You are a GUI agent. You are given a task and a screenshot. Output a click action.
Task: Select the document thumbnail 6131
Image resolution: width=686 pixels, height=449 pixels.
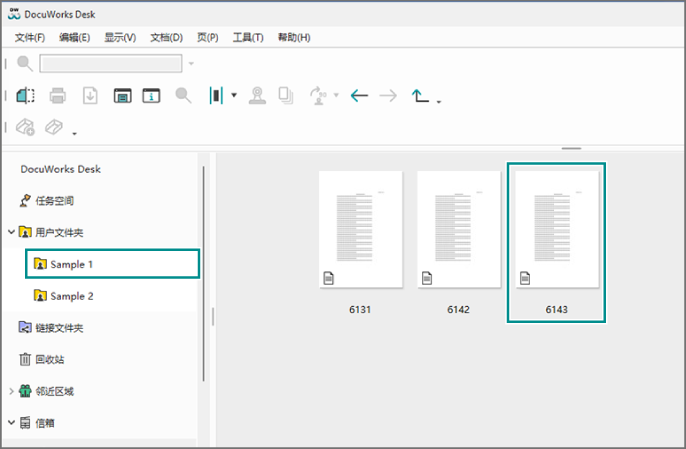(x=360, y=230)
